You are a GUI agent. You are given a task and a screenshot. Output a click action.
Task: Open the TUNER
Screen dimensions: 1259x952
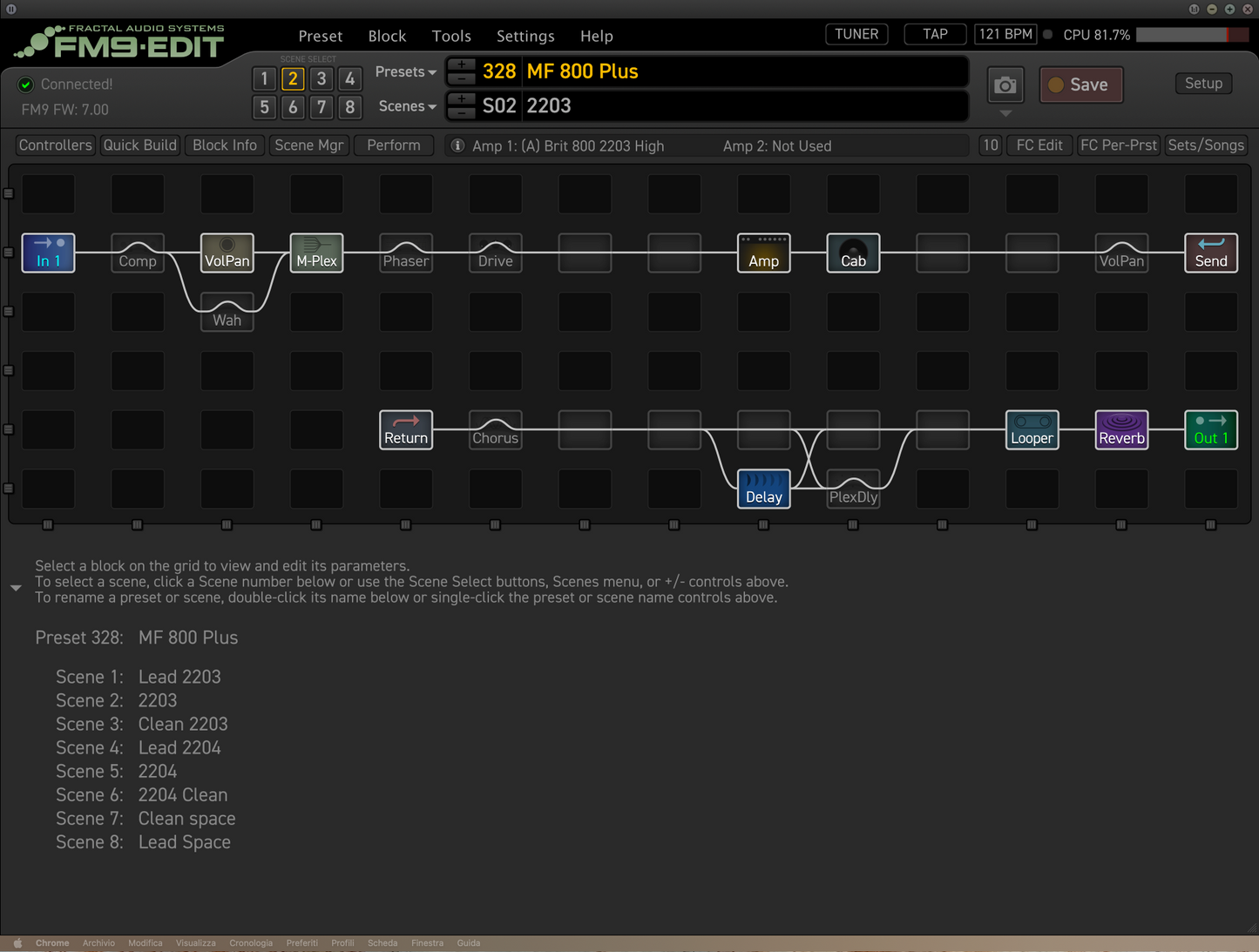[x=856, y=34]
